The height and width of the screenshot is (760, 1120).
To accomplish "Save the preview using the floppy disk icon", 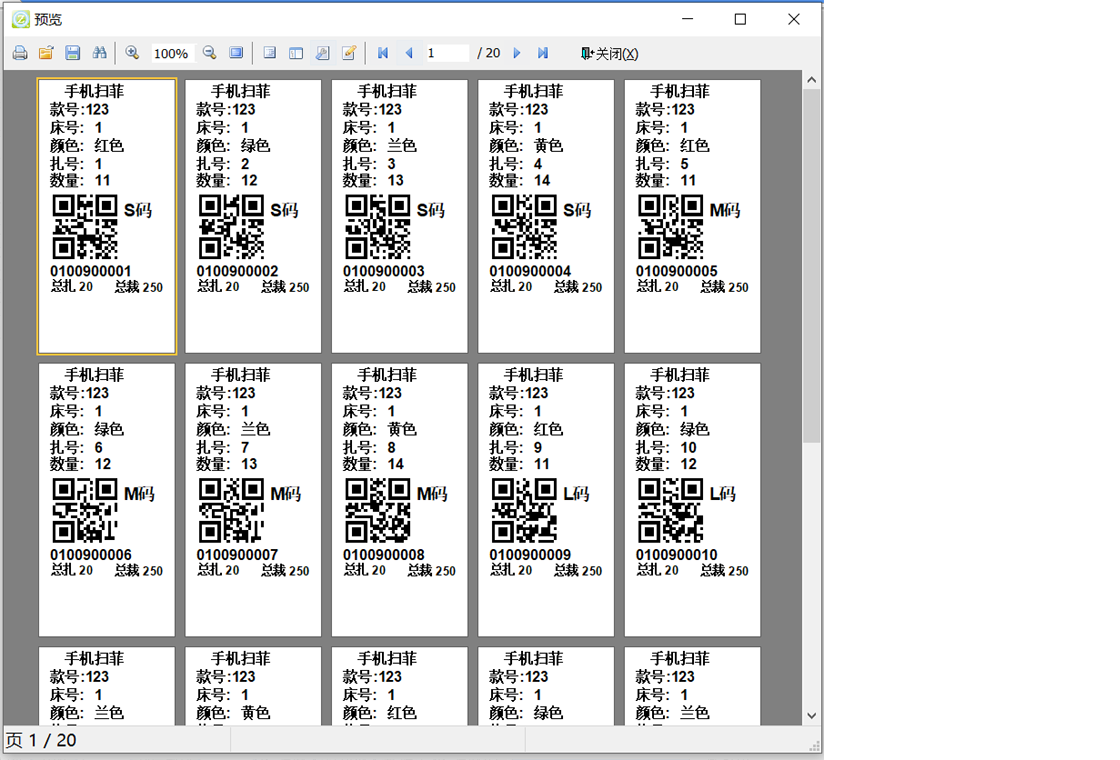I will 72,53.
